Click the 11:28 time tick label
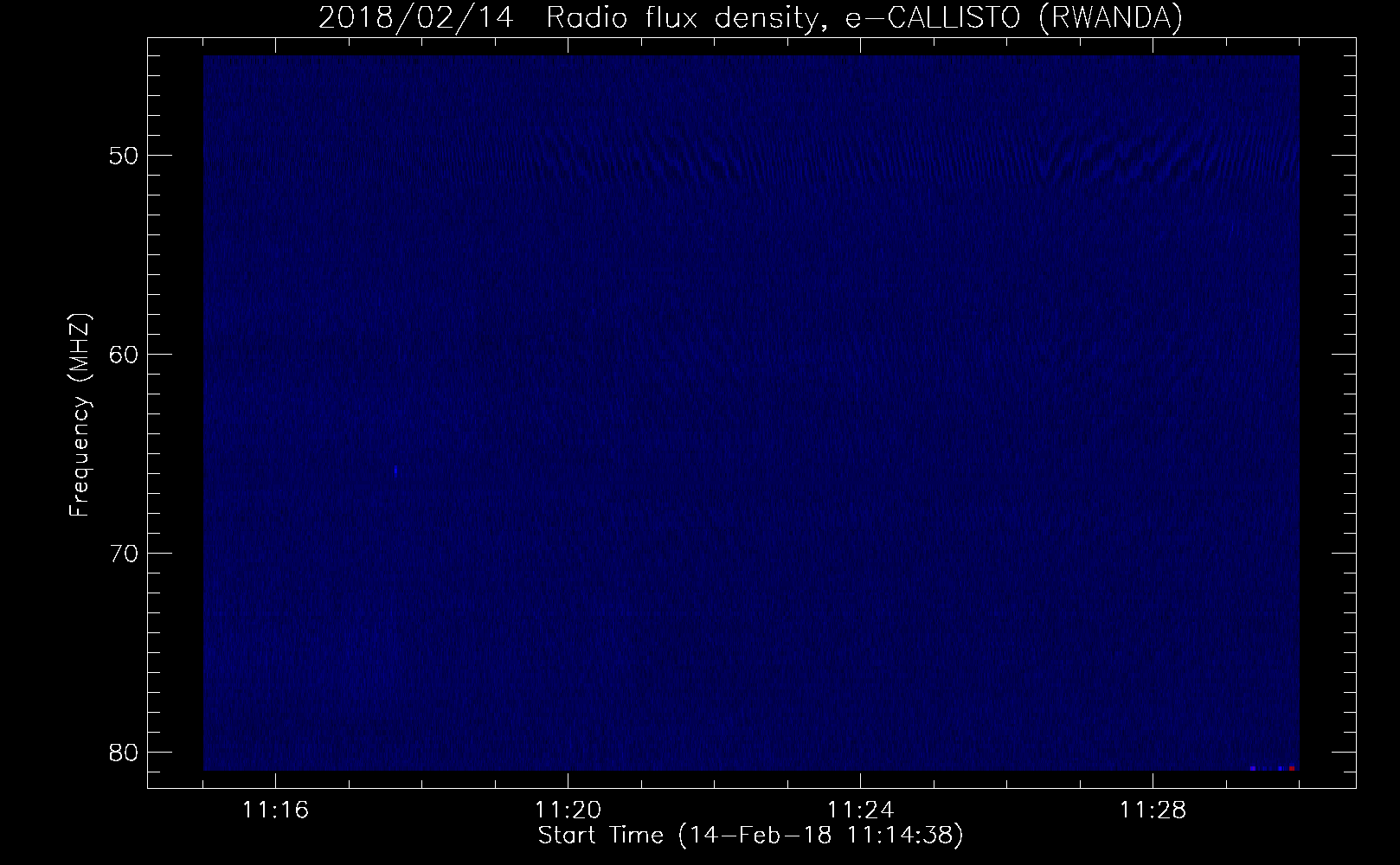Image resolution: width=1400 pixels, height=865 pixels. (1153, 811)
